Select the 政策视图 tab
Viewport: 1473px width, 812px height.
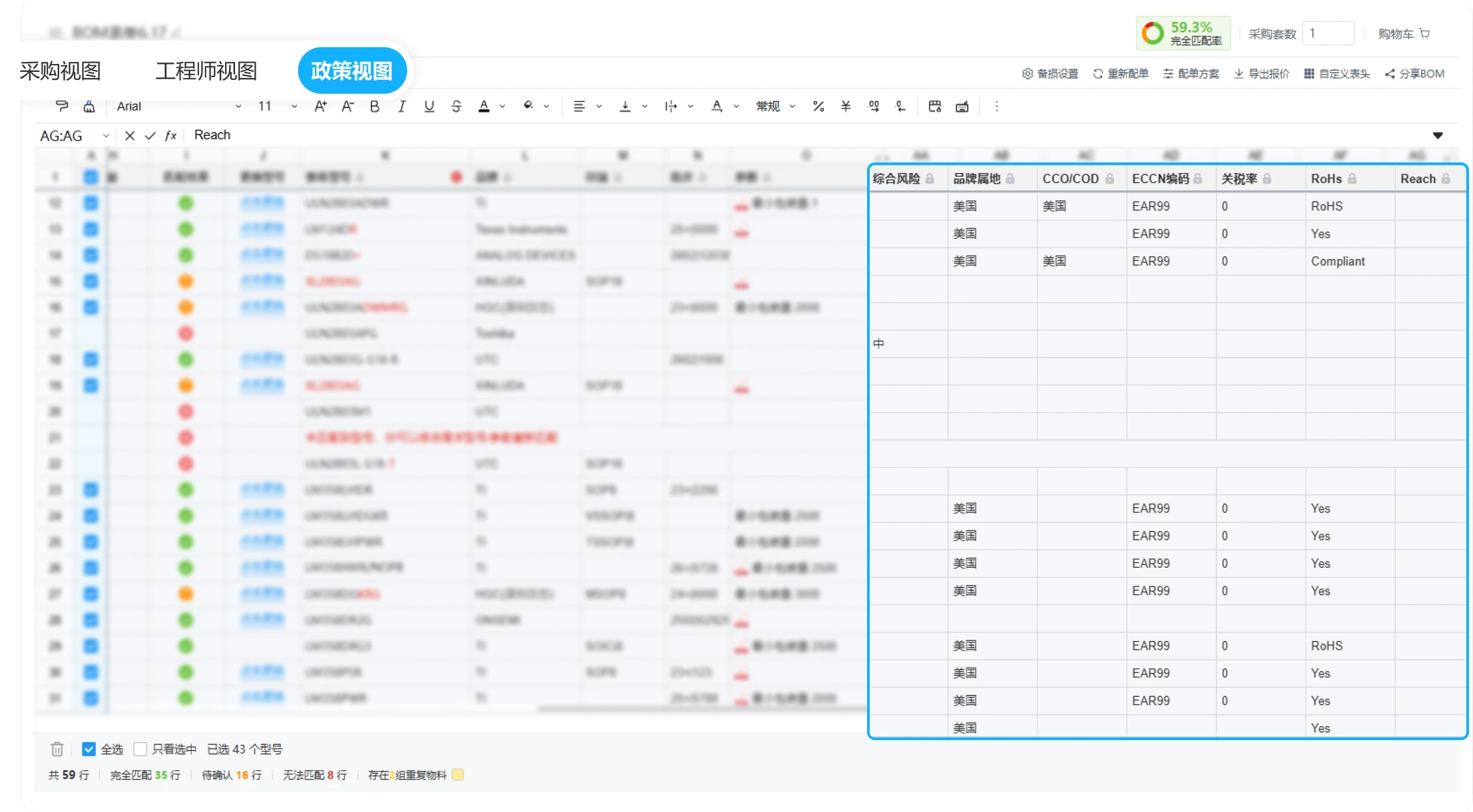click(352, 71)
